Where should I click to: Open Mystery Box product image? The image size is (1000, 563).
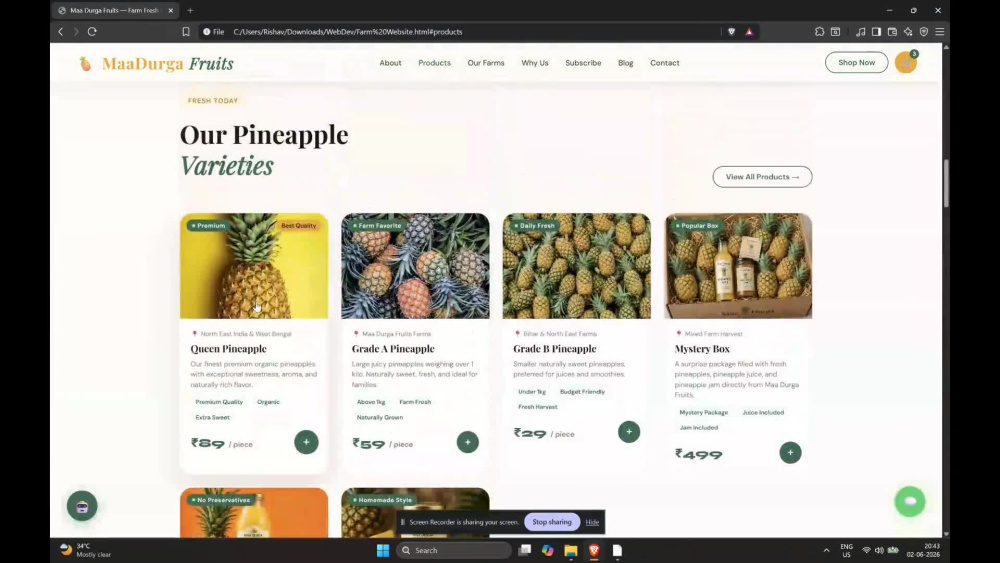[738, 266]
